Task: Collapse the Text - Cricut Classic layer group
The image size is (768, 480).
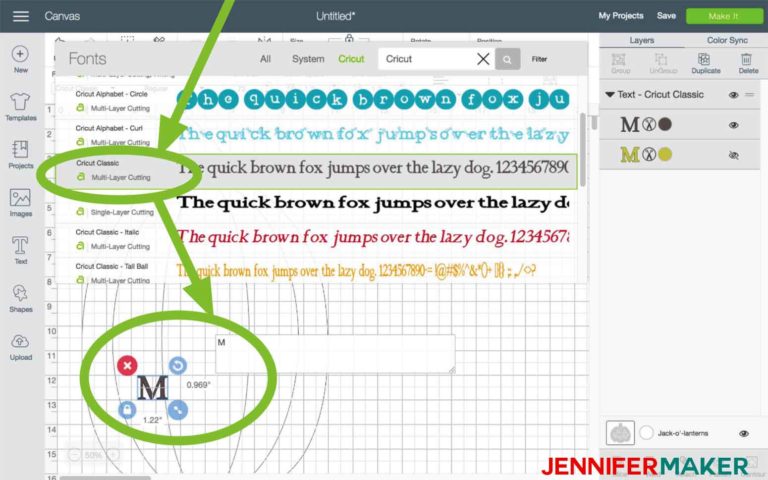Action: click(610, 95)
